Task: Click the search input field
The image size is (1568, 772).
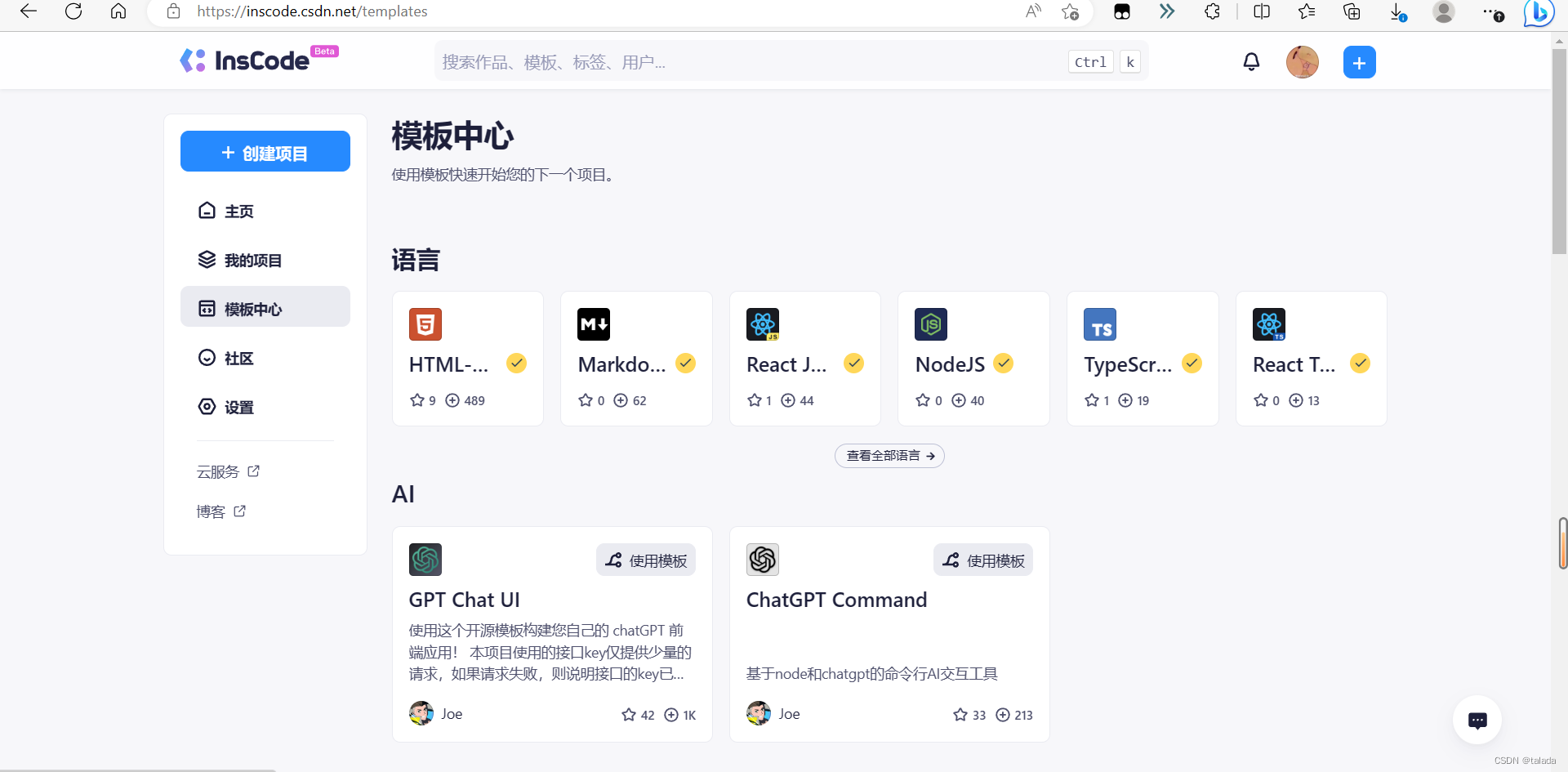Action: click(x=735, y=61)
